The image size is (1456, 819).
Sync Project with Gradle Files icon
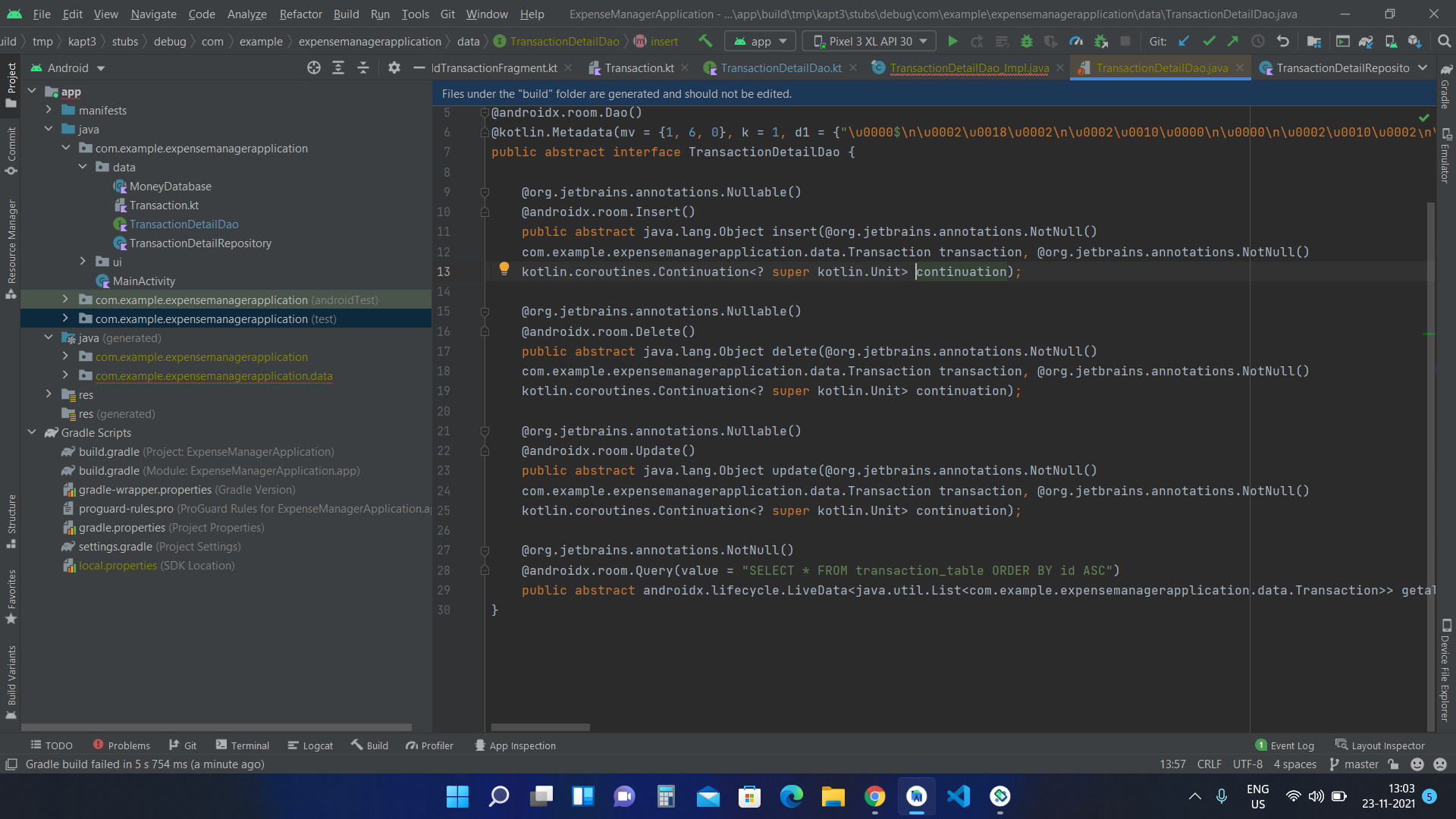pos(1366,41)
